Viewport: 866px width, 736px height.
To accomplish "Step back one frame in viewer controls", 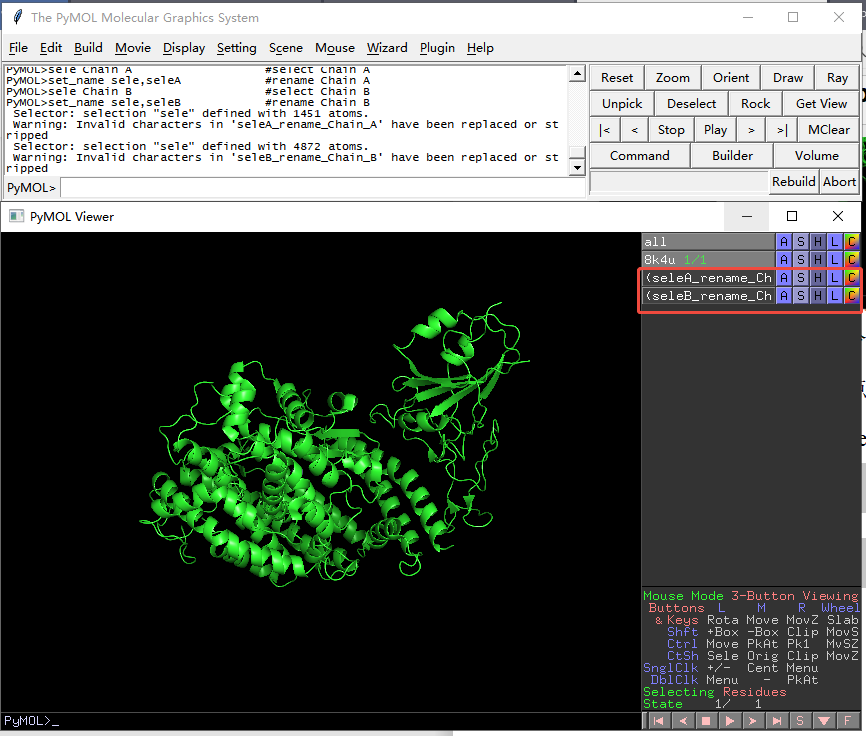I will [x=681, y=720].
